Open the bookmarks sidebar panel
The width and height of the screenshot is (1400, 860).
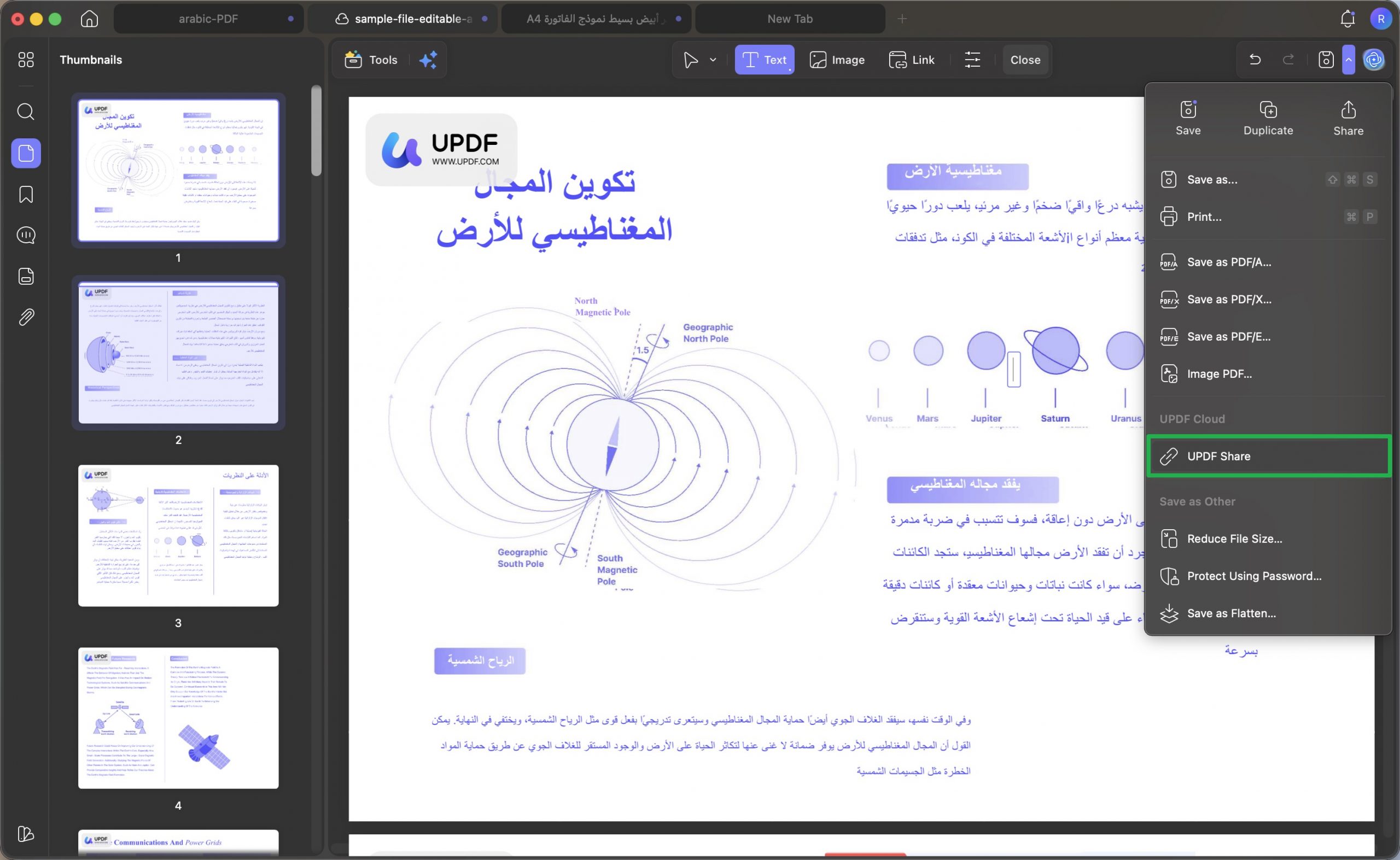pyautogui.click(x=26, y=195)
